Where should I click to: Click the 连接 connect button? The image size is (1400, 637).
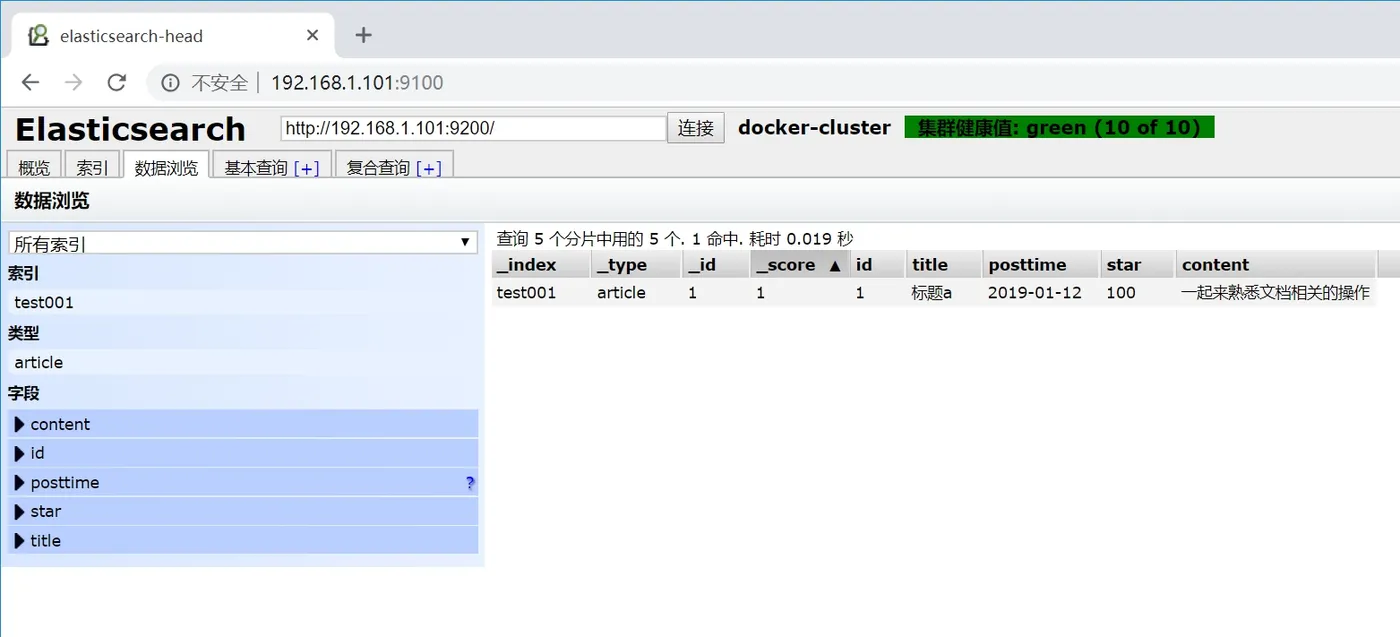point(696,128)
